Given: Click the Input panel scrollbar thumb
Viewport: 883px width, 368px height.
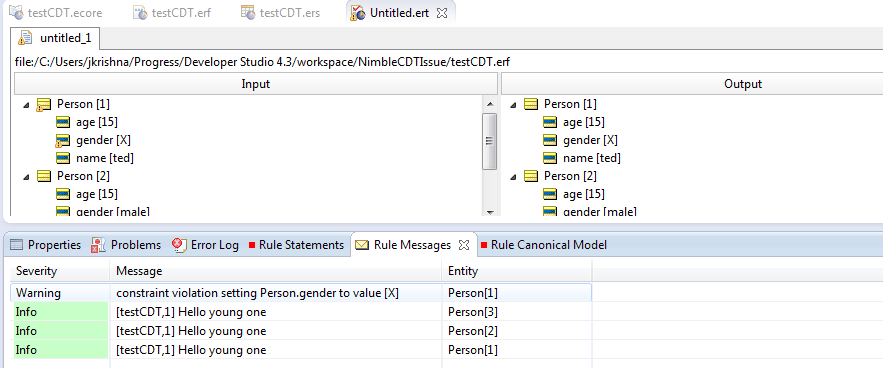Looking at the screenshot, I should [490, 141].
